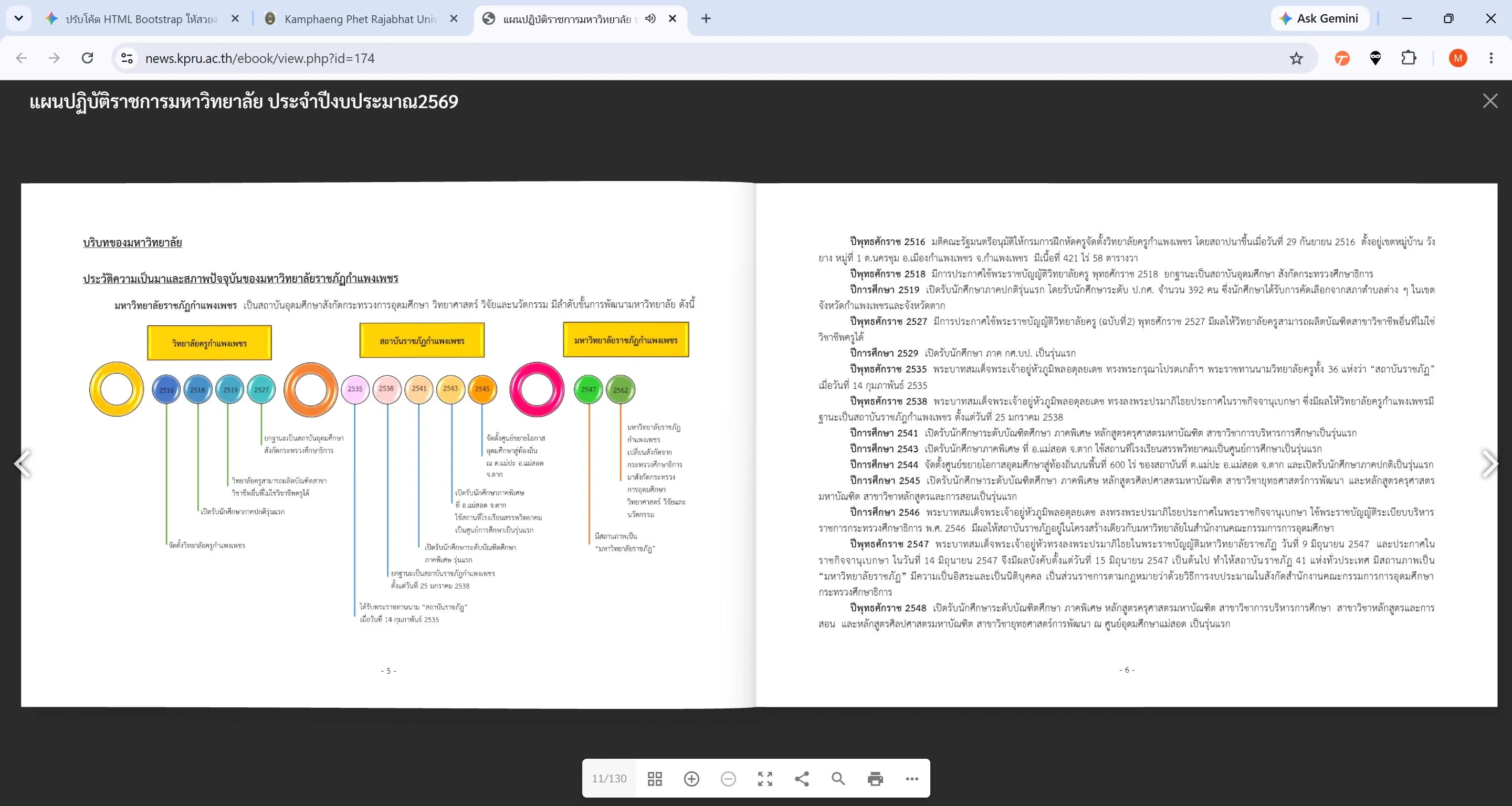Go forward in browser history
Image resolution: width=1512 pixels, height=806 pixels.
(54, 58)
